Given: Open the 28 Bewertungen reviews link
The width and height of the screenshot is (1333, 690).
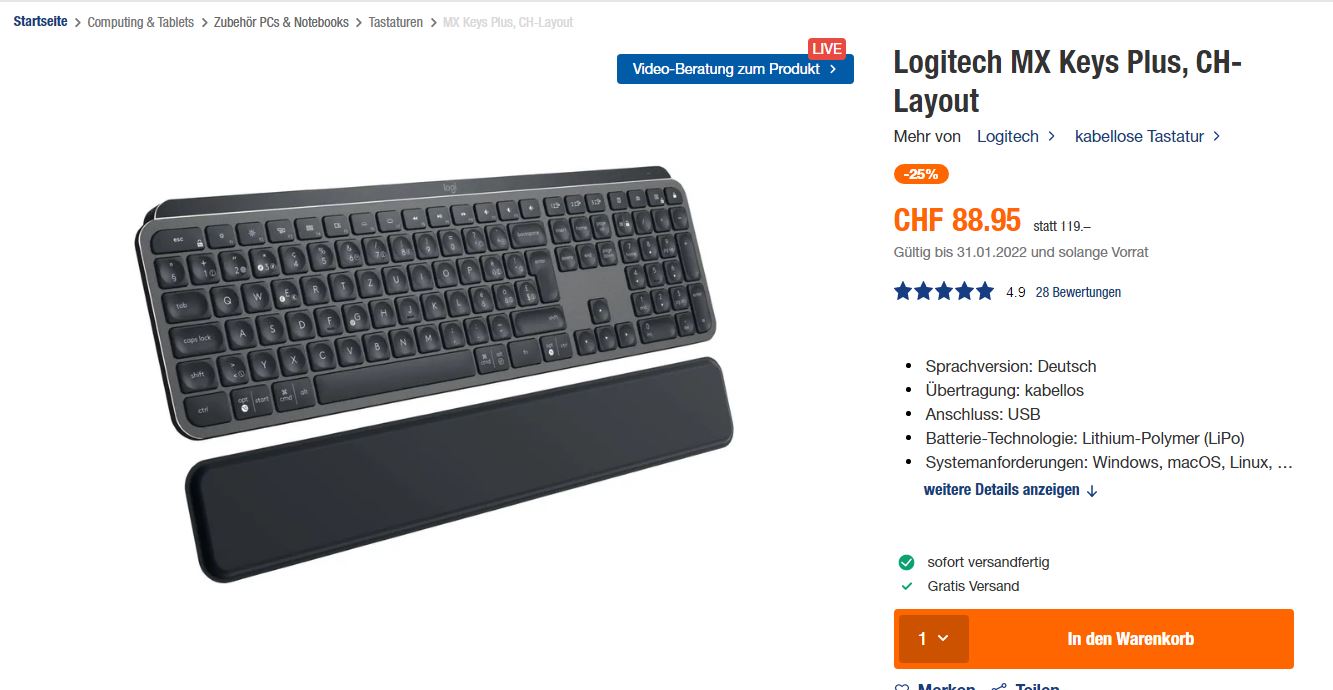Looking at the screenshot, I should 1078,292.
